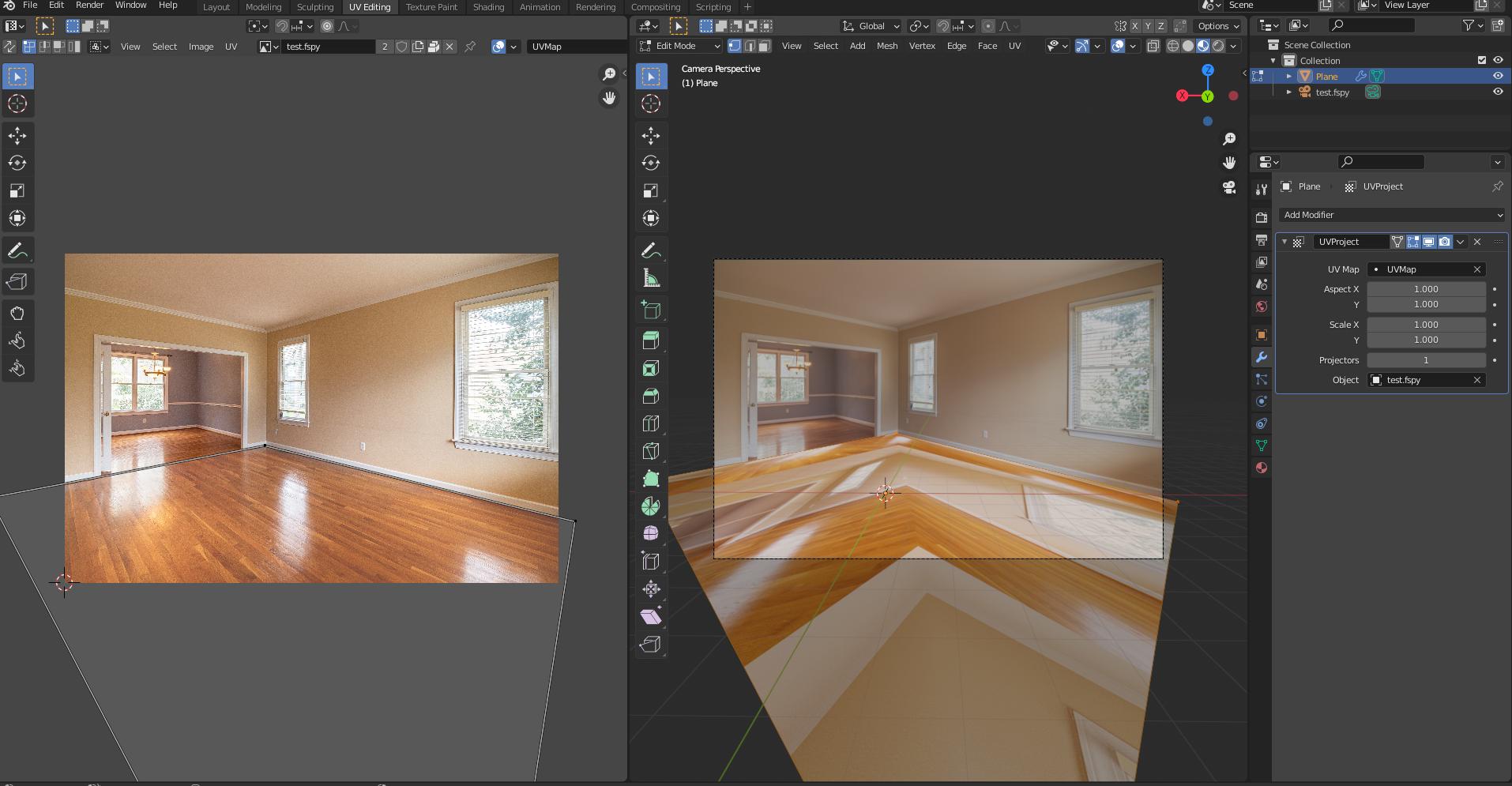Image resolution: width=1512 pixels, height=786 pixels.
Task: Open the Global transform orientation dropdown
Action: coord(871,26)
